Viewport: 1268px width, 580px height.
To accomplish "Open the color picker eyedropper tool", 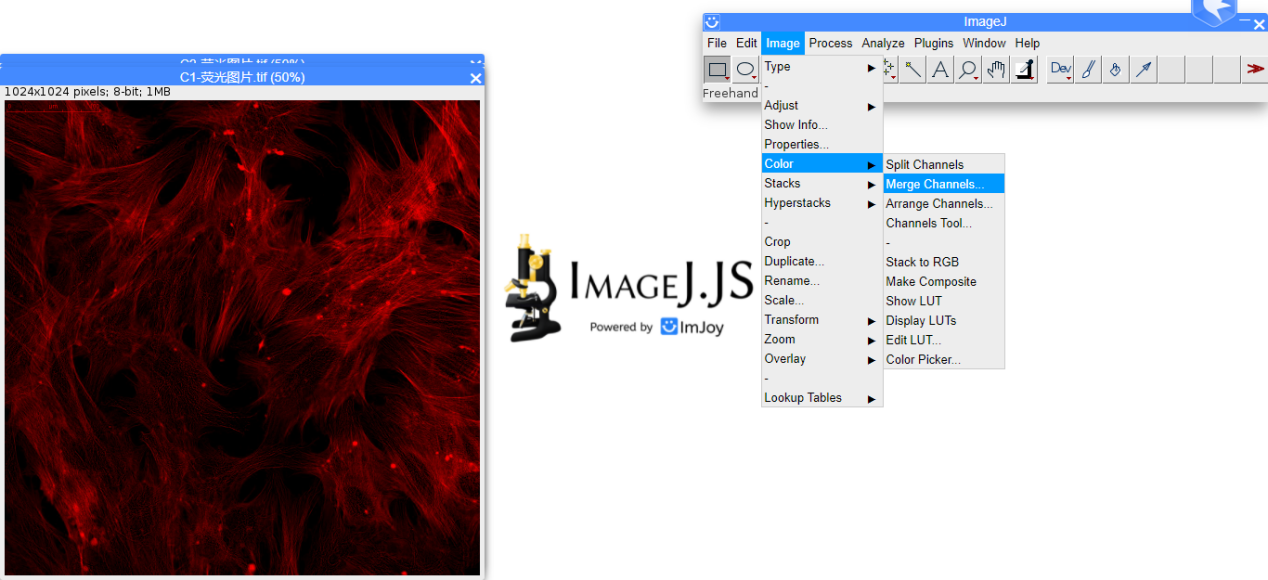I will click(x=1023, y=69).
